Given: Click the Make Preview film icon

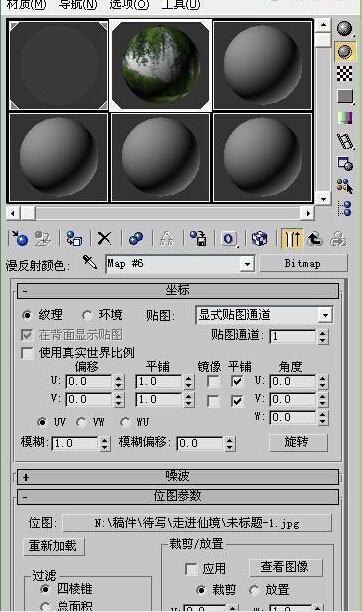Looking at the screenshot, I should 345,141.
